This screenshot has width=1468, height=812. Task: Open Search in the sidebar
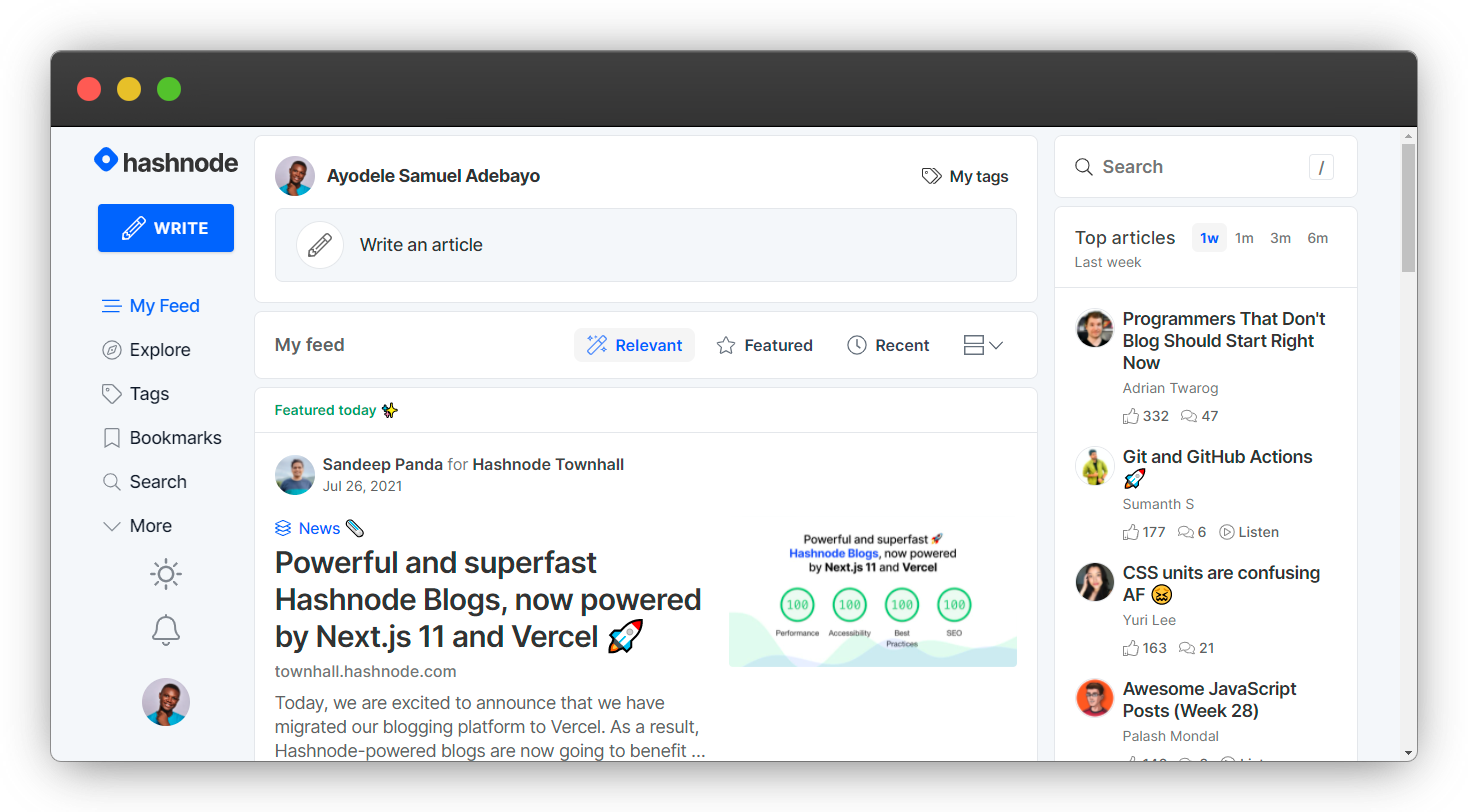(144, 482)
